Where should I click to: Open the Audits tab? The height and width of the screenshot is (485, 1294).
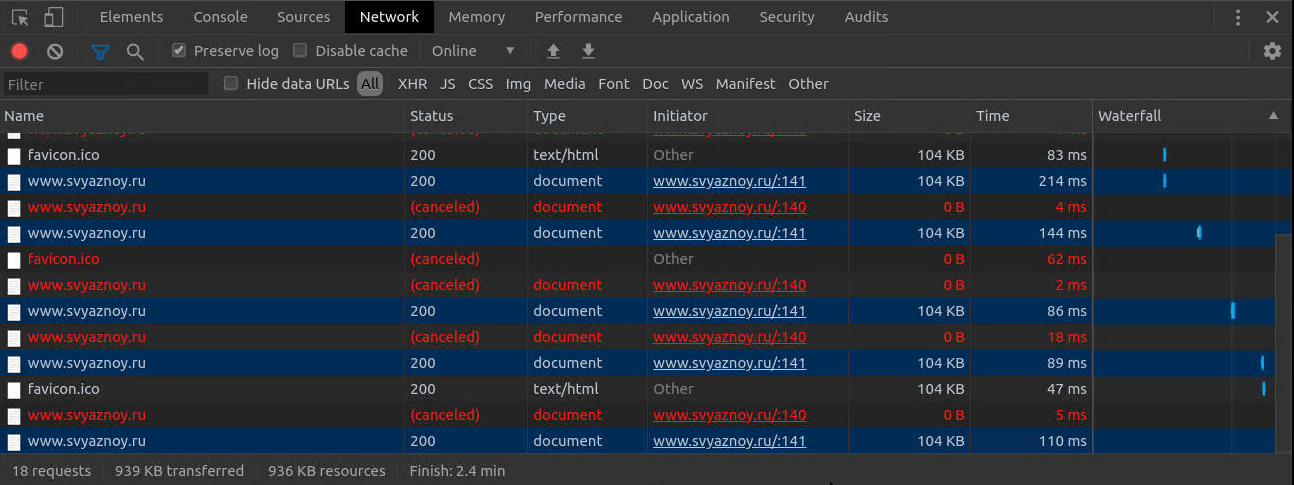click(x=866, y=17)
